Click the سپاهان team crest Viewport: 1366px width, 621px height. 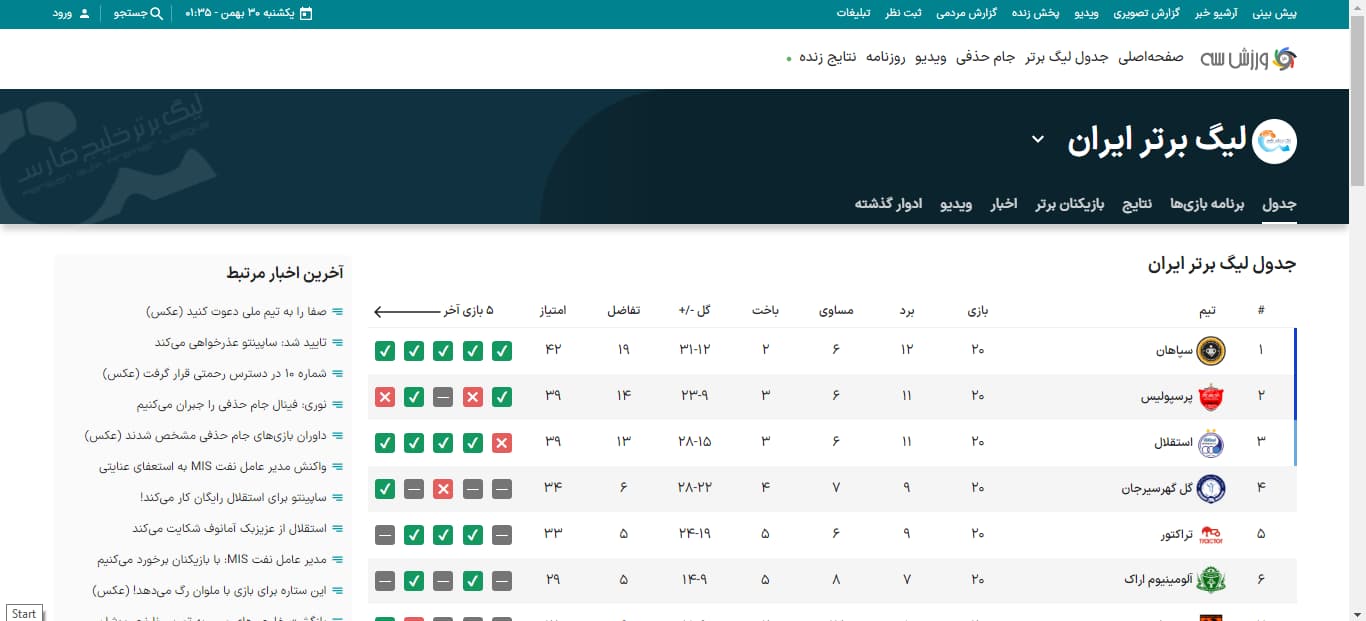click(1210, 350)
